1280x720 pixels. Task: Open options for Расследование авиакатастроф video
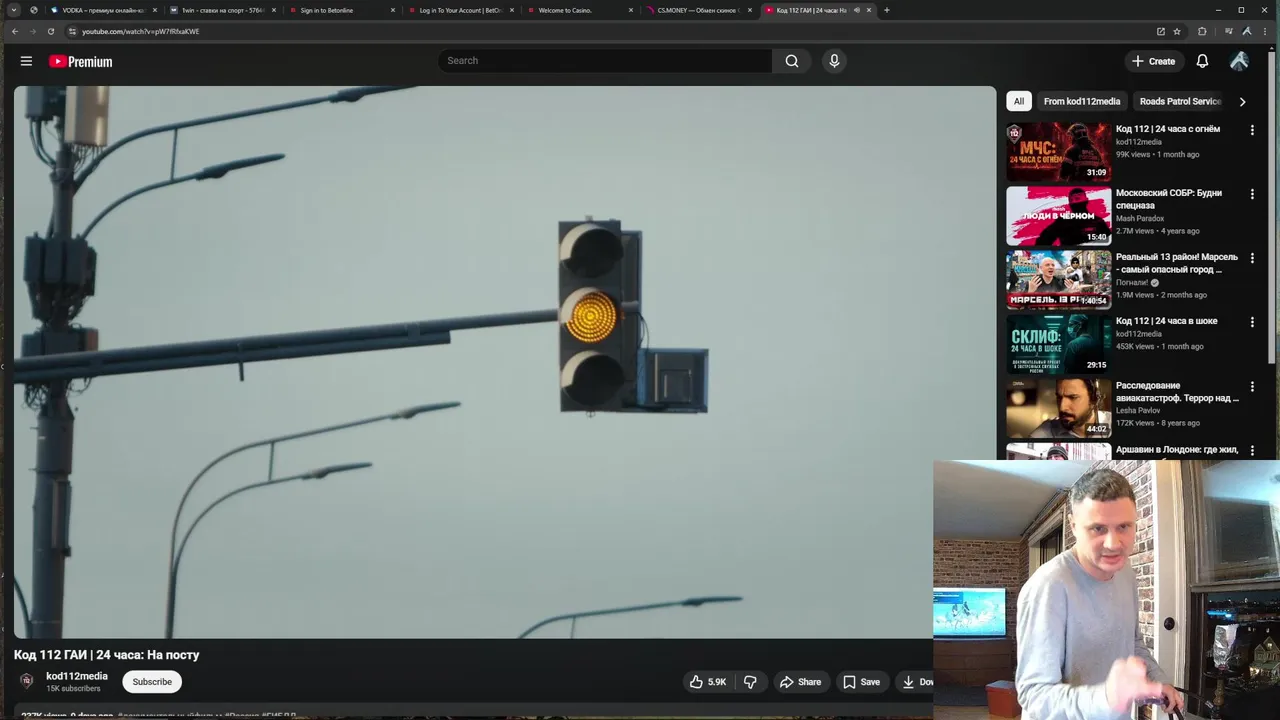click(x=1251, y=386)
